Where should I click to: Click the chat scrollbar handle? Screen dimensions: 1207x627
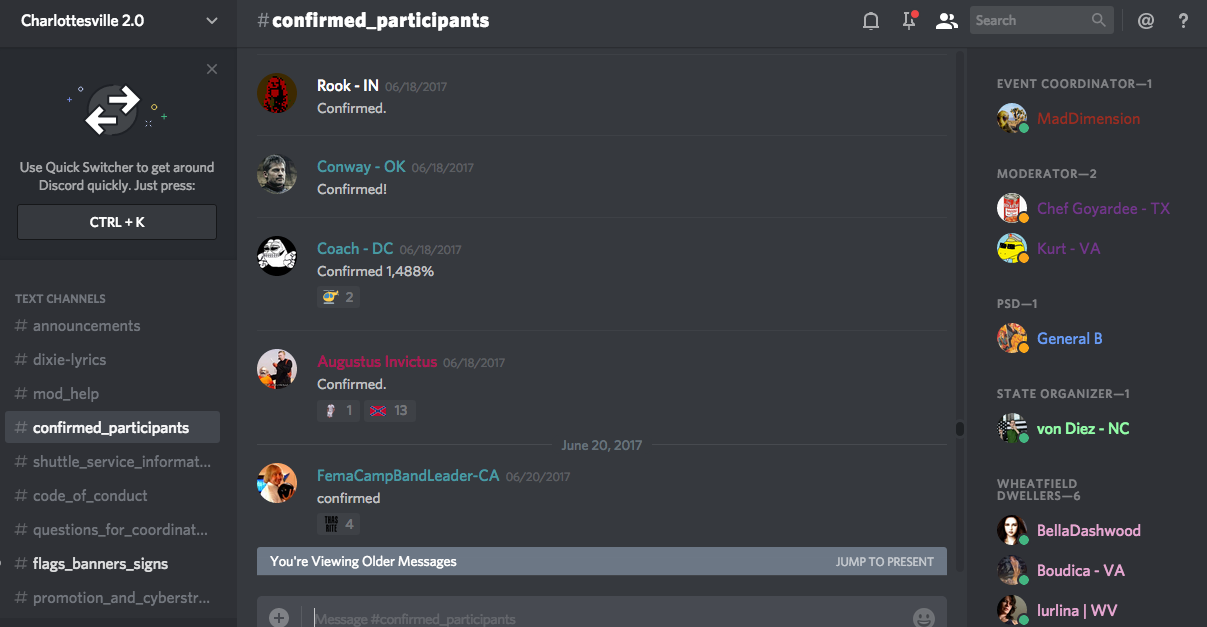point(959,428)
